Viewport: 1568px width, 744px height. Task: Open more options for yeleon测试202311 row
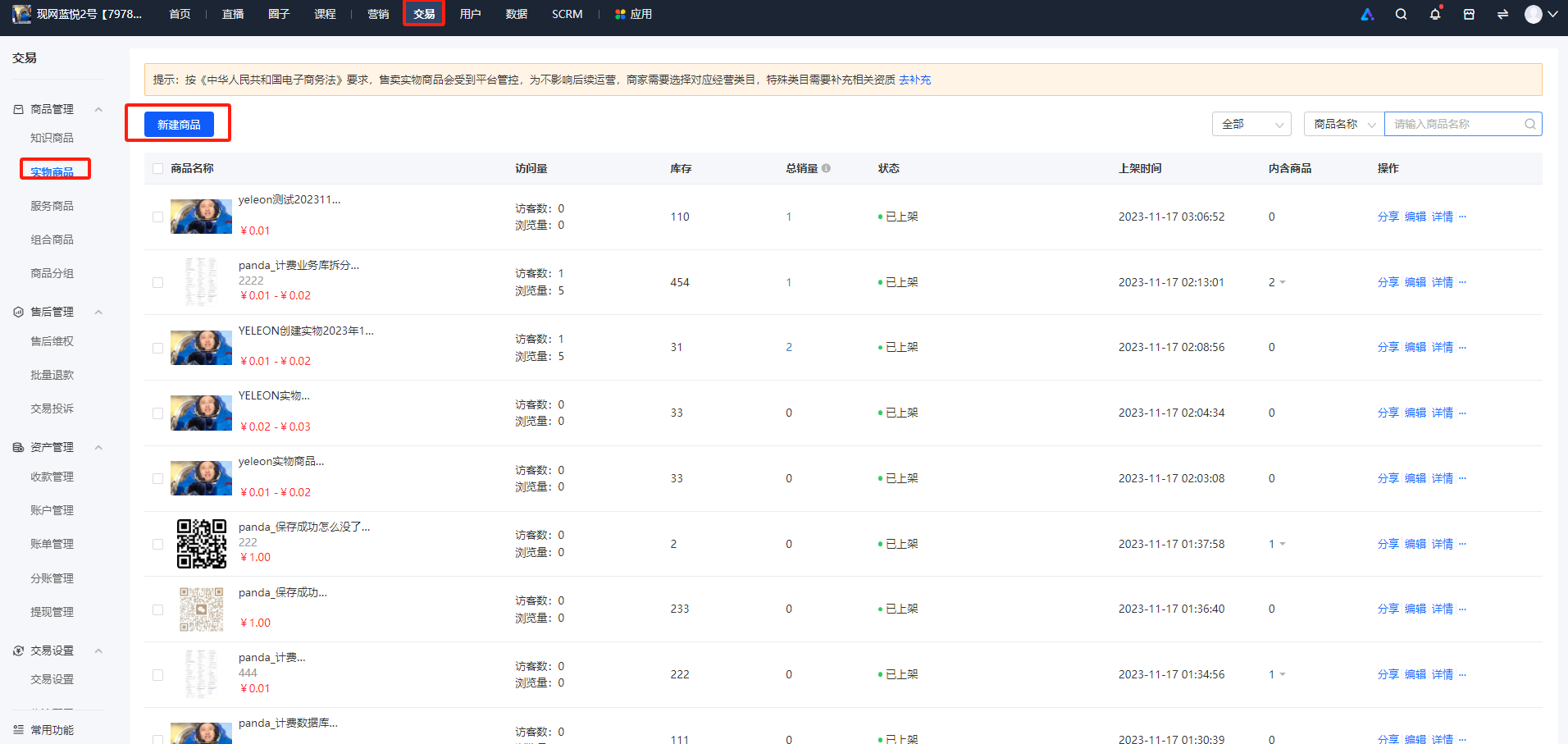click(1462, 217)
